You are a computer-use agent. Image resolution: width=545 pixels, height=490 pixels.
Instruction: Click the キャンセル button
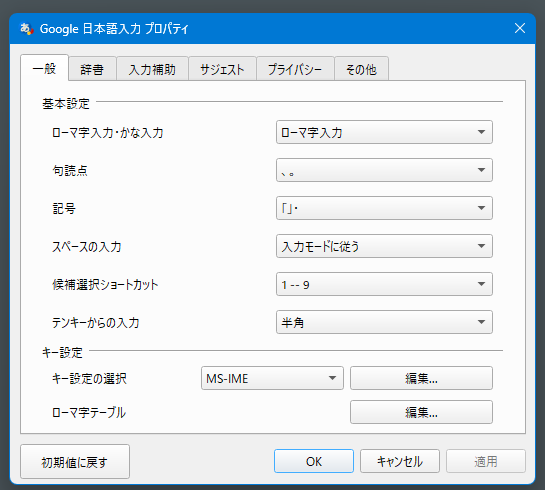coord(400,461)
